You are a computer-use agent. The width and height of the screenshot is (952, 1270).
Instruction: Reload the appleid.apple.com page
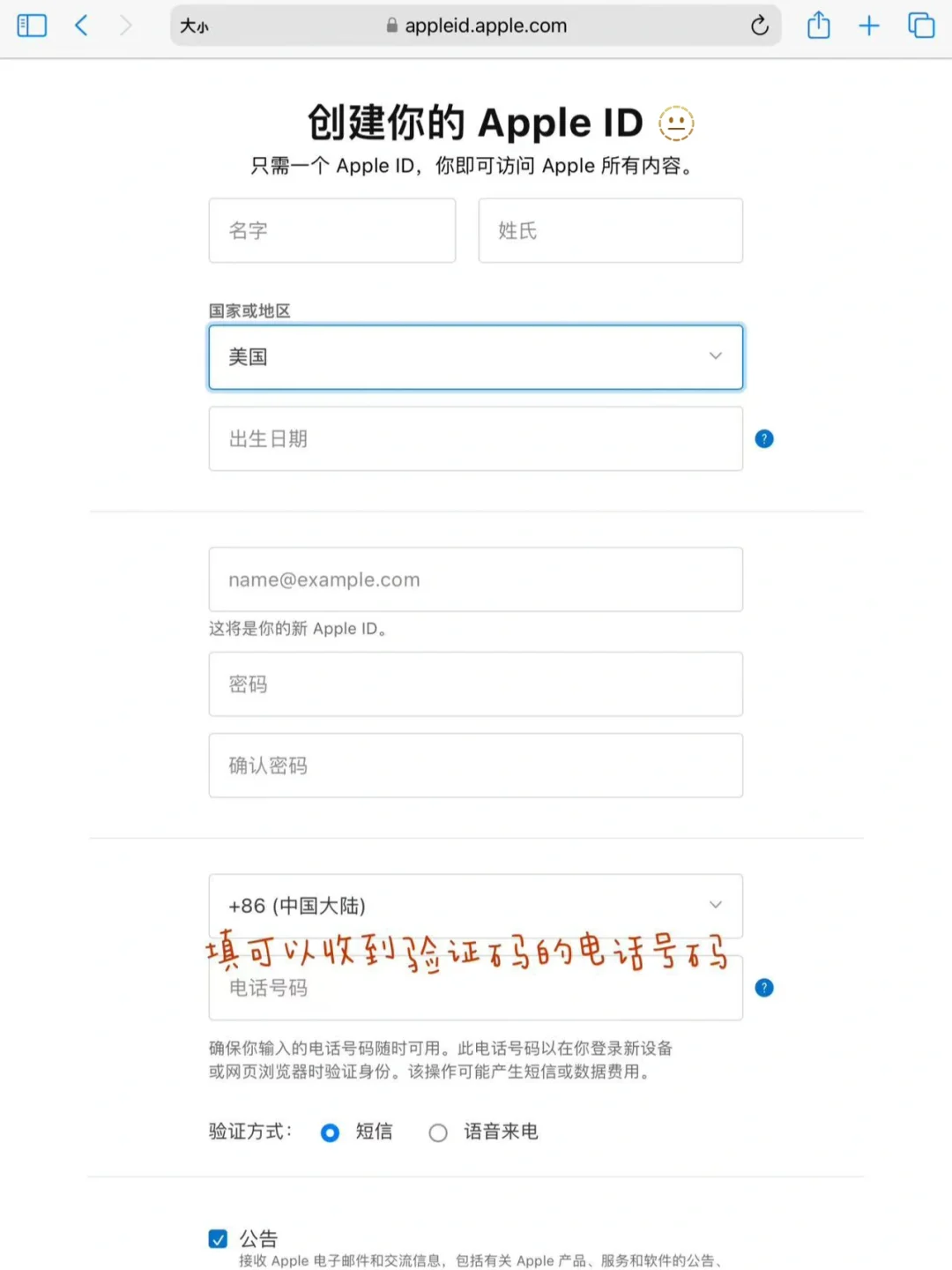pos(760,26)
